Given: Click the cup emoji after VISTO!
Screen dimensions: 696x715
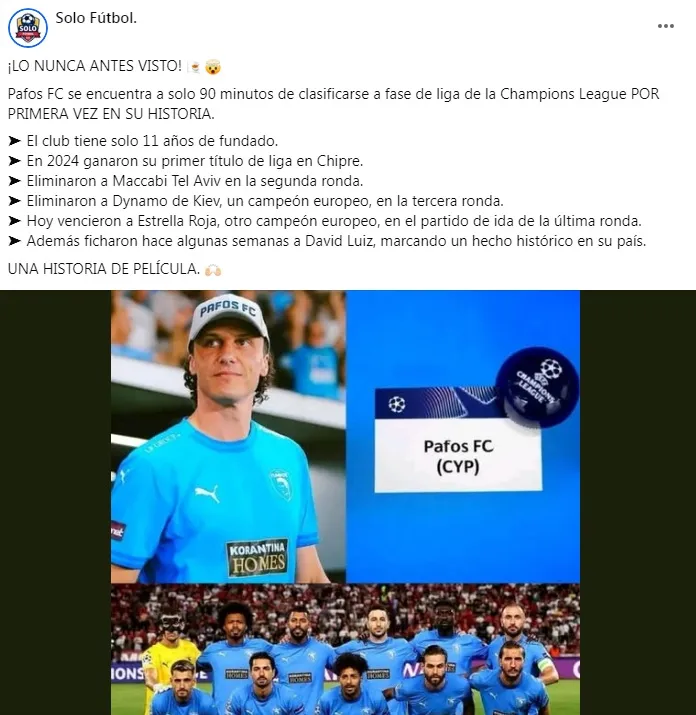Looking at the screenshot, I should [194, 67].
